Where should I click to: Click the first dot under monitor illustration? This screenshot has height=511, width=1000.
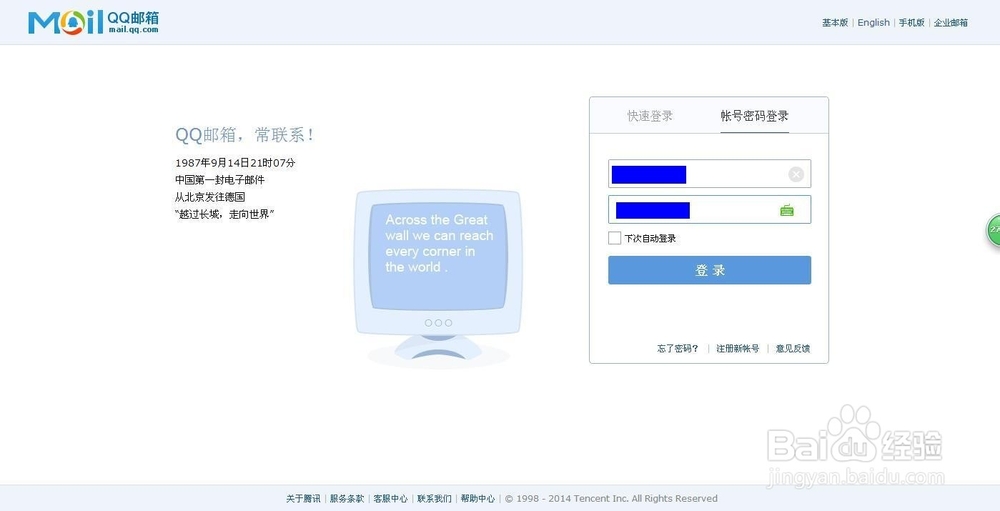pyautogui.click(x=428, y=323)
